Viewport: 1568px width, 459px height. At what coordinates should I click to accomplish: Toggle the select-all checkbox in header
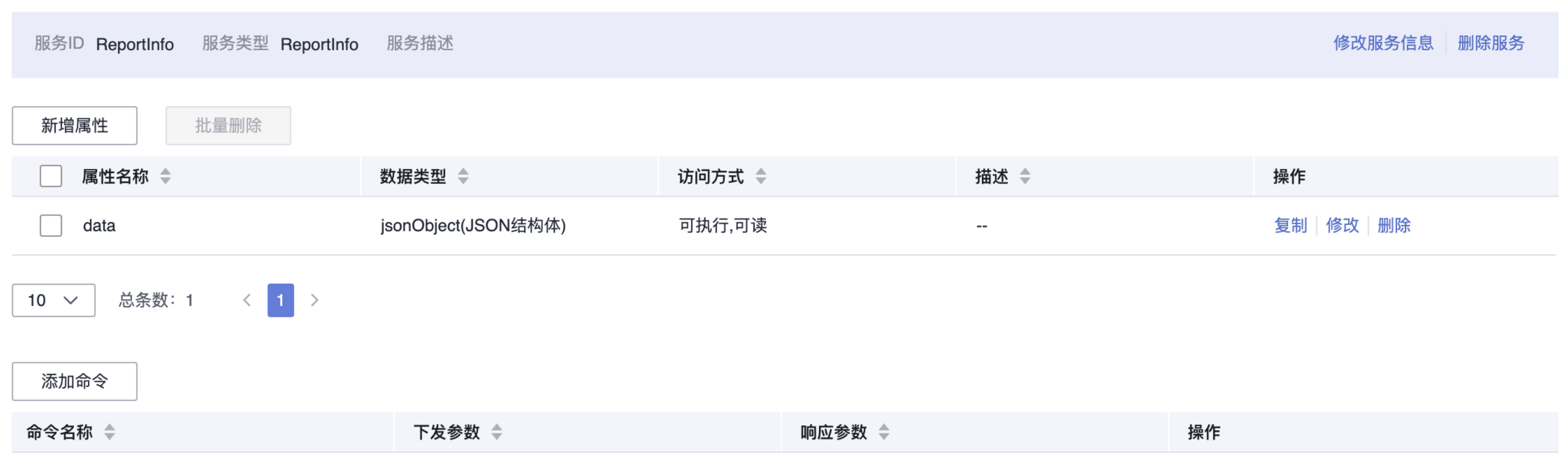[x=51, y=177]
